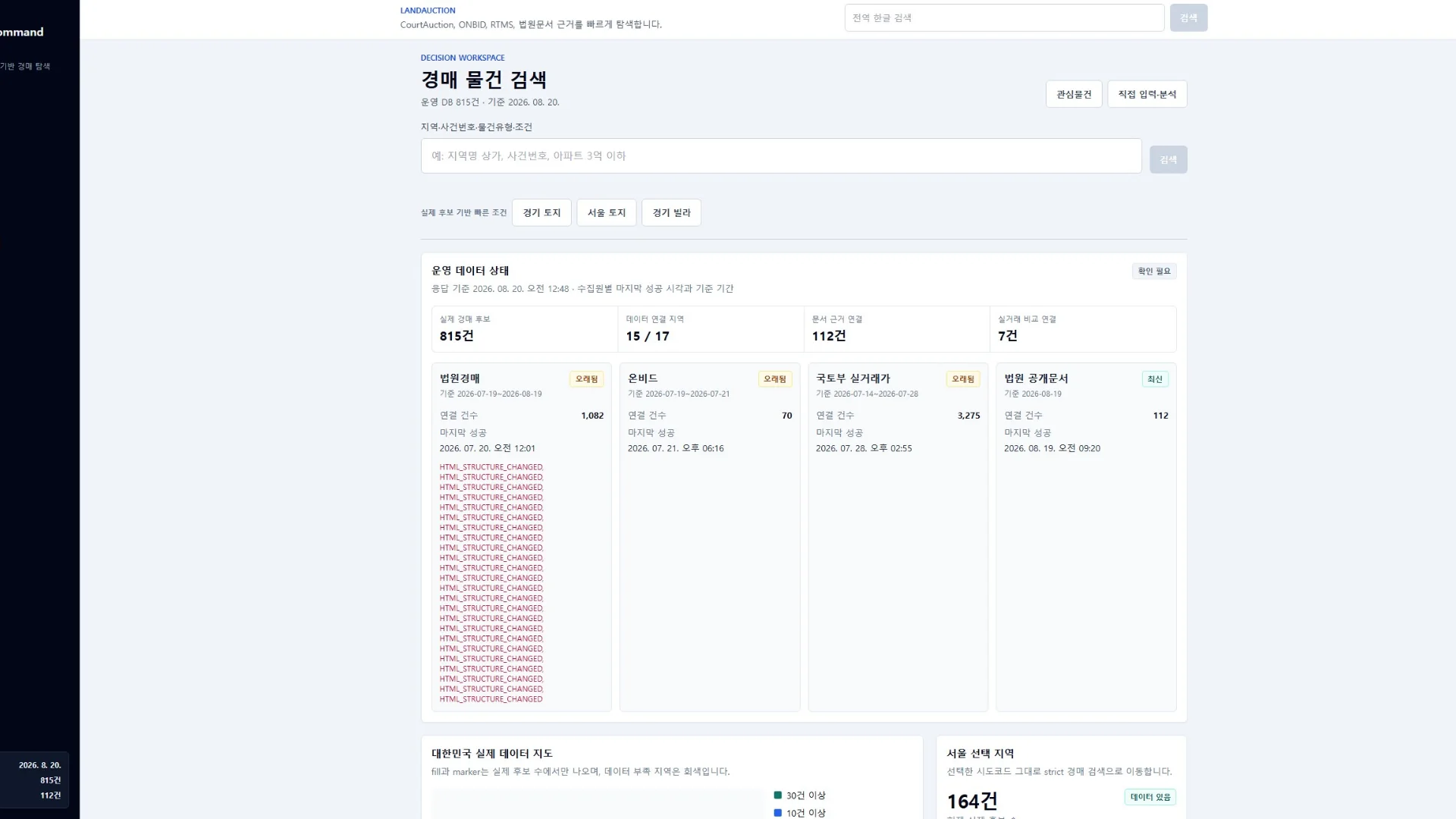Click the 법원 공개문서 connection count 112
This screenshot has width=1456, height=819.
1160,415
